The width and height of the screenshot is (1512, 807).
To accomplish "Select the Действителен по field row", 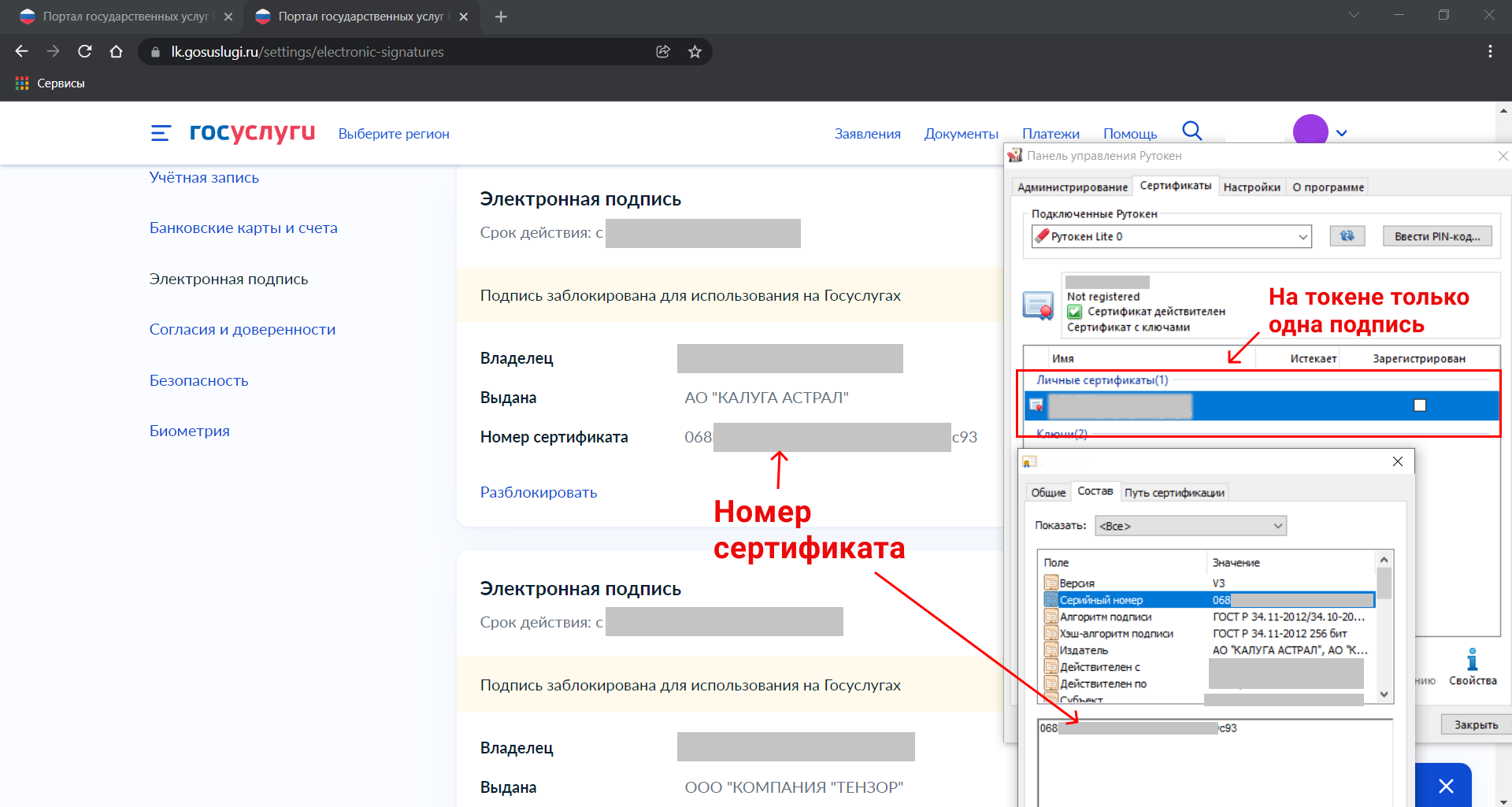I will point(1209,684).
